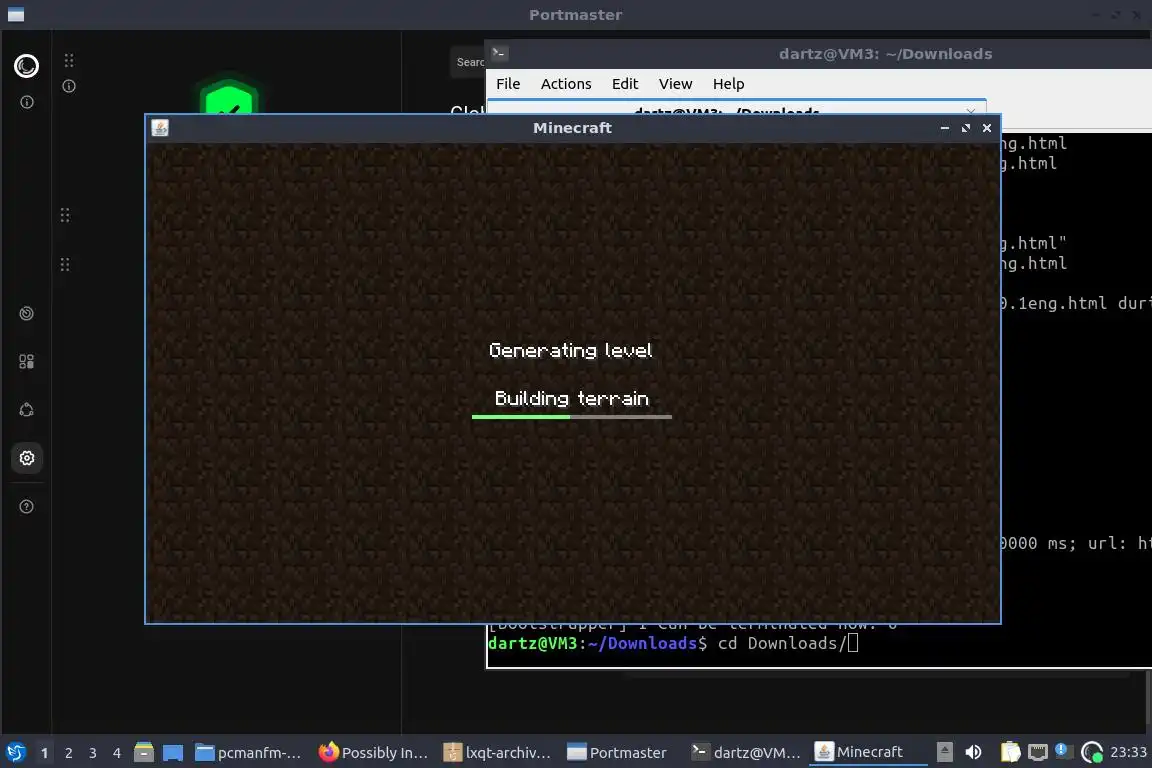Open Portmaster SPN triangle-nodes icon
The height and width of the screenshot is (768, 1152).
(x=26, y=410)
